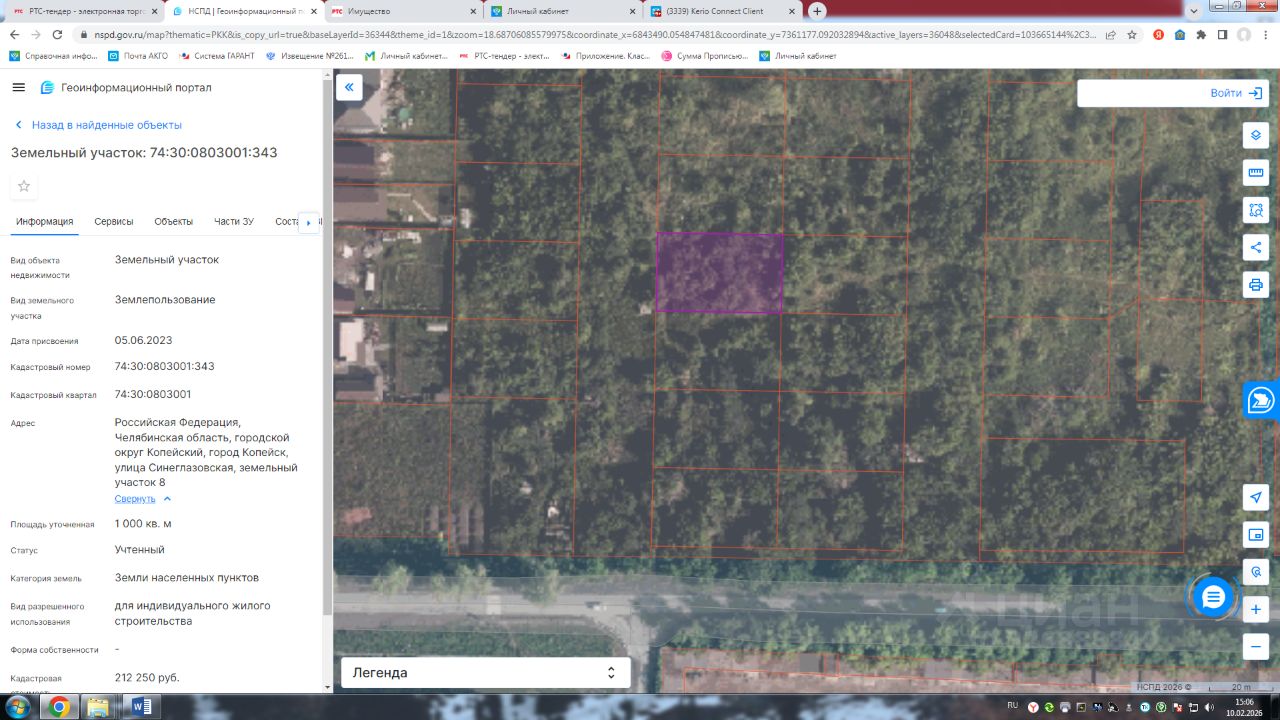Go back in the browser
Image resolution: width=1280 pixels, height=720 pixels.
14,34
